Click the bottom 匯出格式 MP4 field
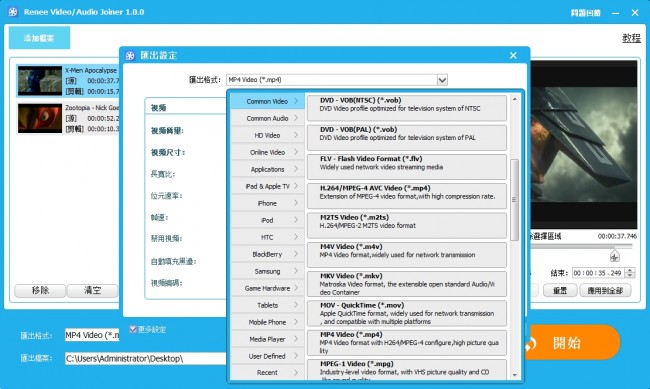 pos(92,335)
